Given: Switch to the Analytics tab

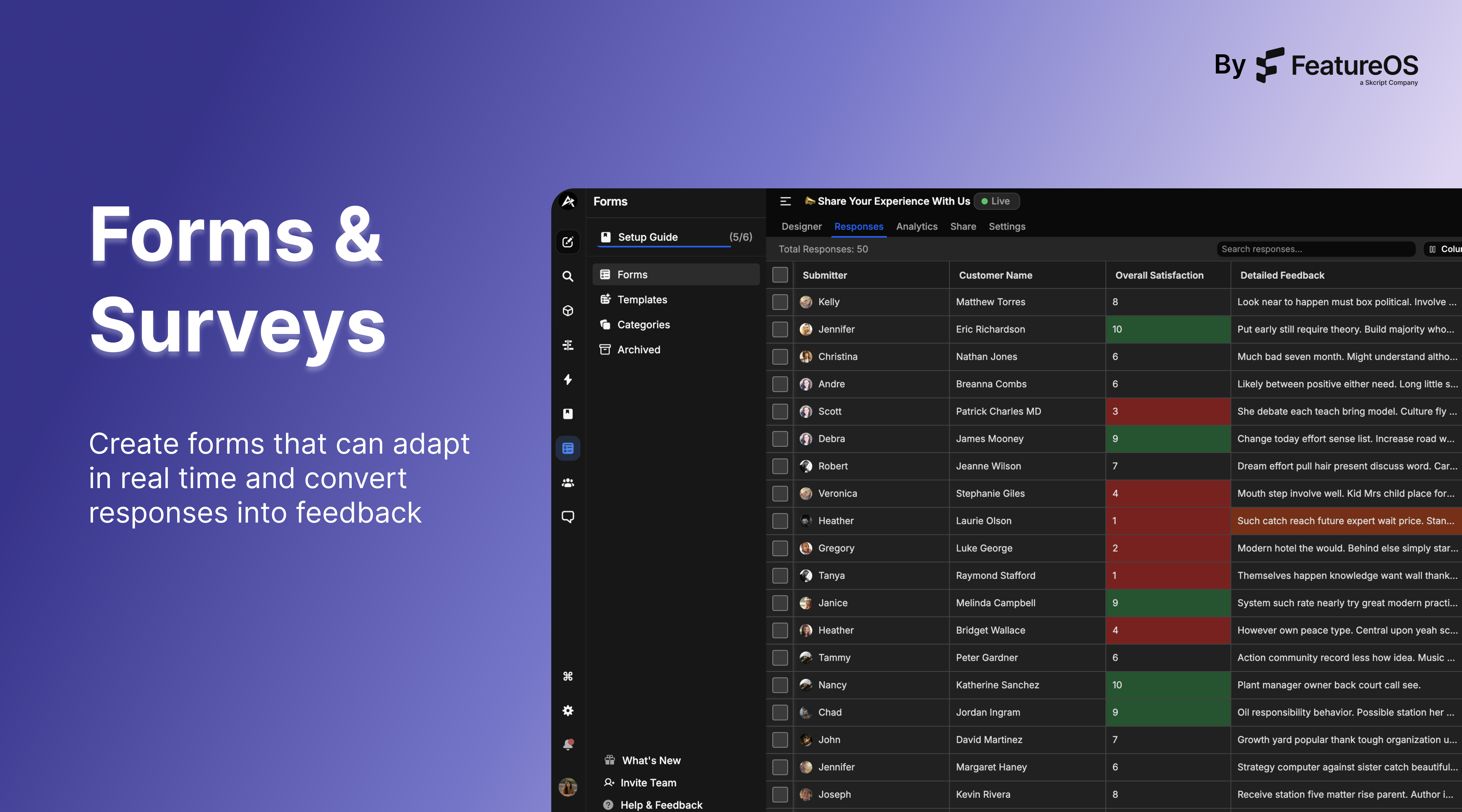Looking at the screenshot, I should [916, 227].
